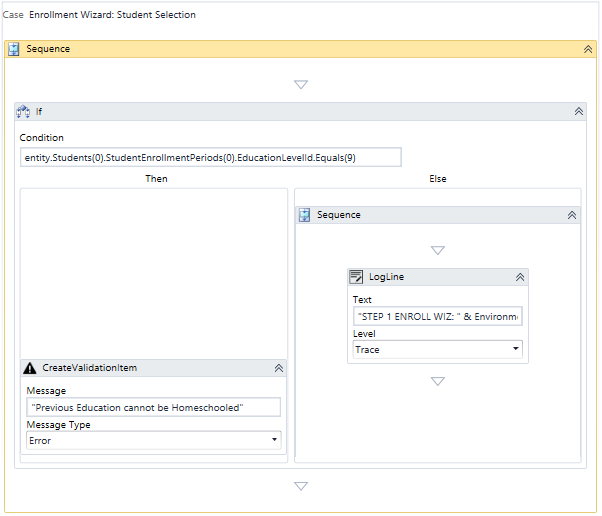Screen dimensions: 602x516
Task: Select the nested Sequence icon in Else
Action: pyautogui.click(x=305, y=215)
